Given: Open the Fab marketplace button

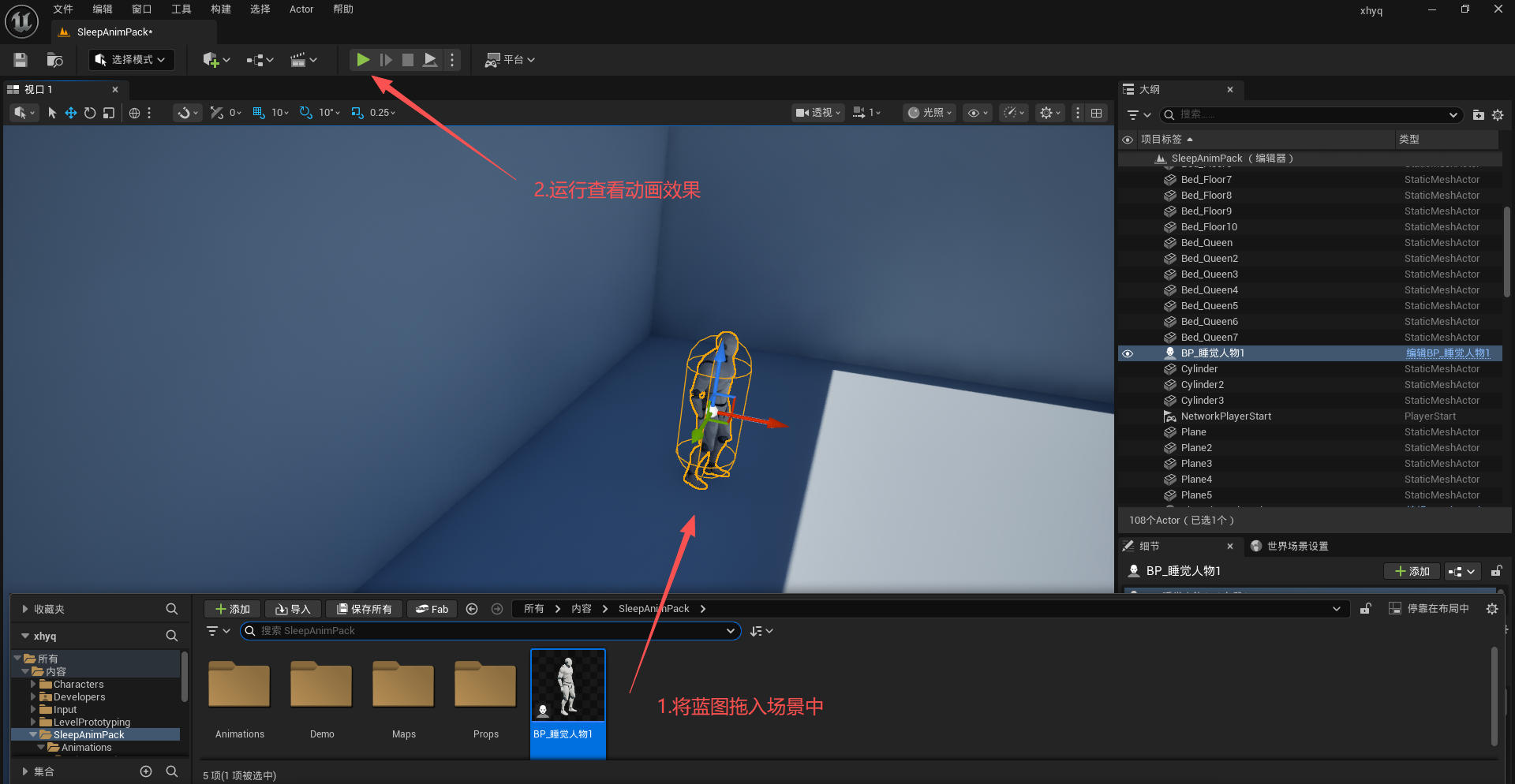Looking at the screenshot, I should 432,609.
